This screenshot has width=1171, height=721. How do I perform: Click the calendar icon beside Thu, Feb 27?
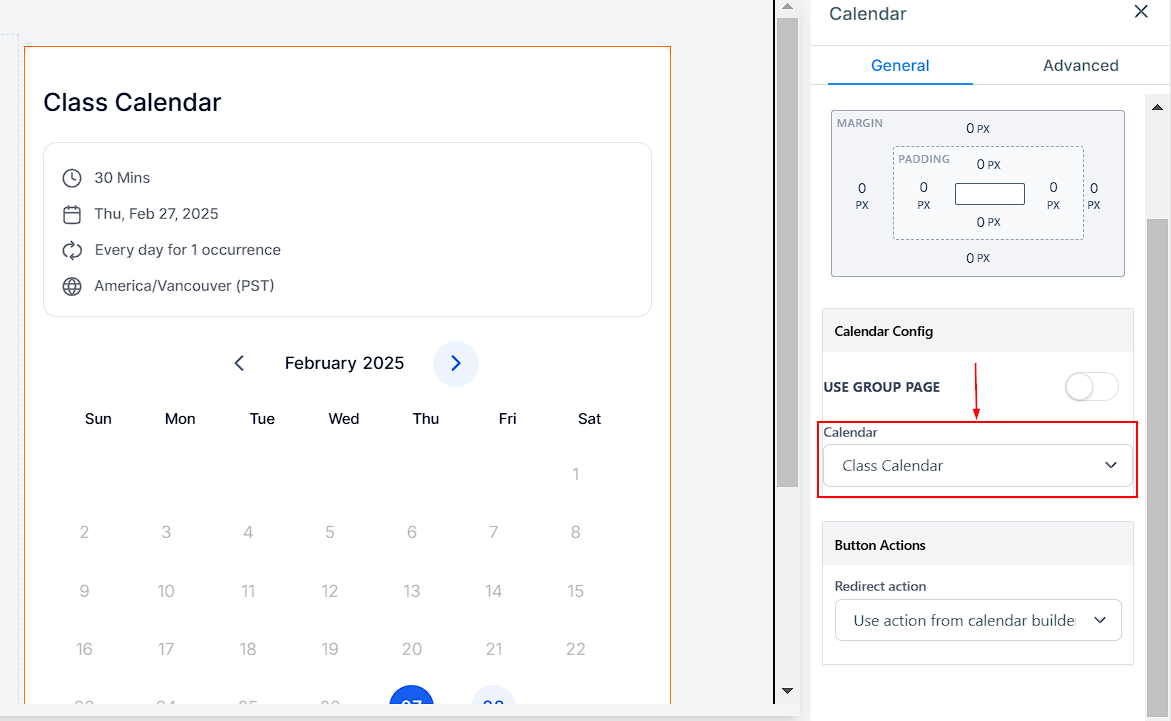[x=72, y=214]
